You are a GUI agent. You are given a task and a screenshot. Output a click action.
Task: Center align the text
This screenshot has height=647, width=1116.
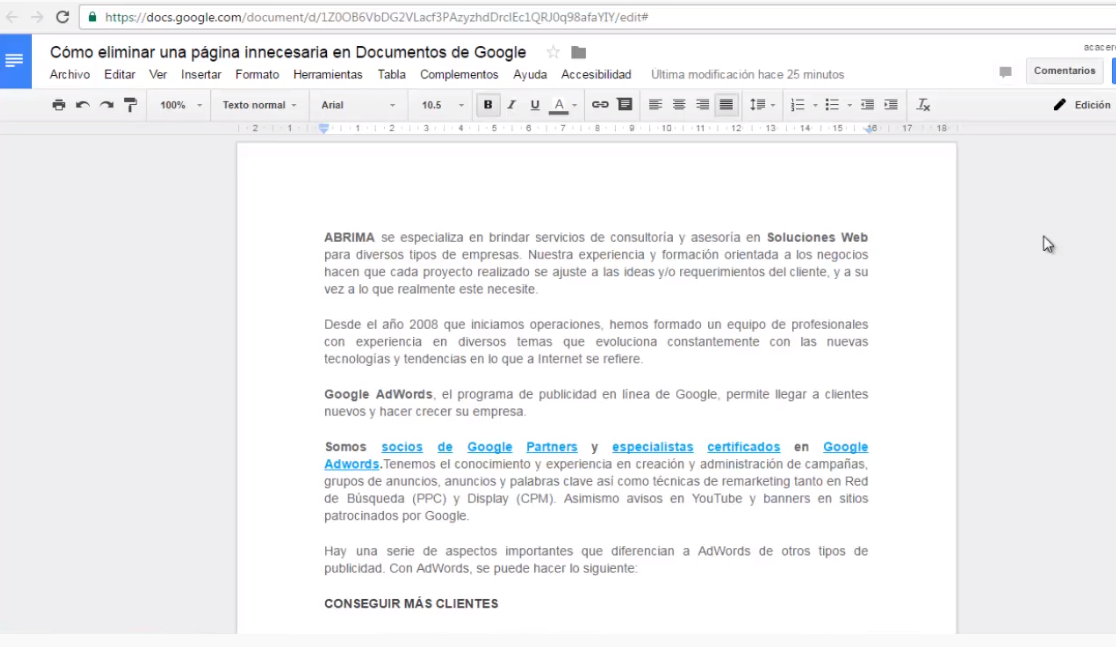point(679,105)
